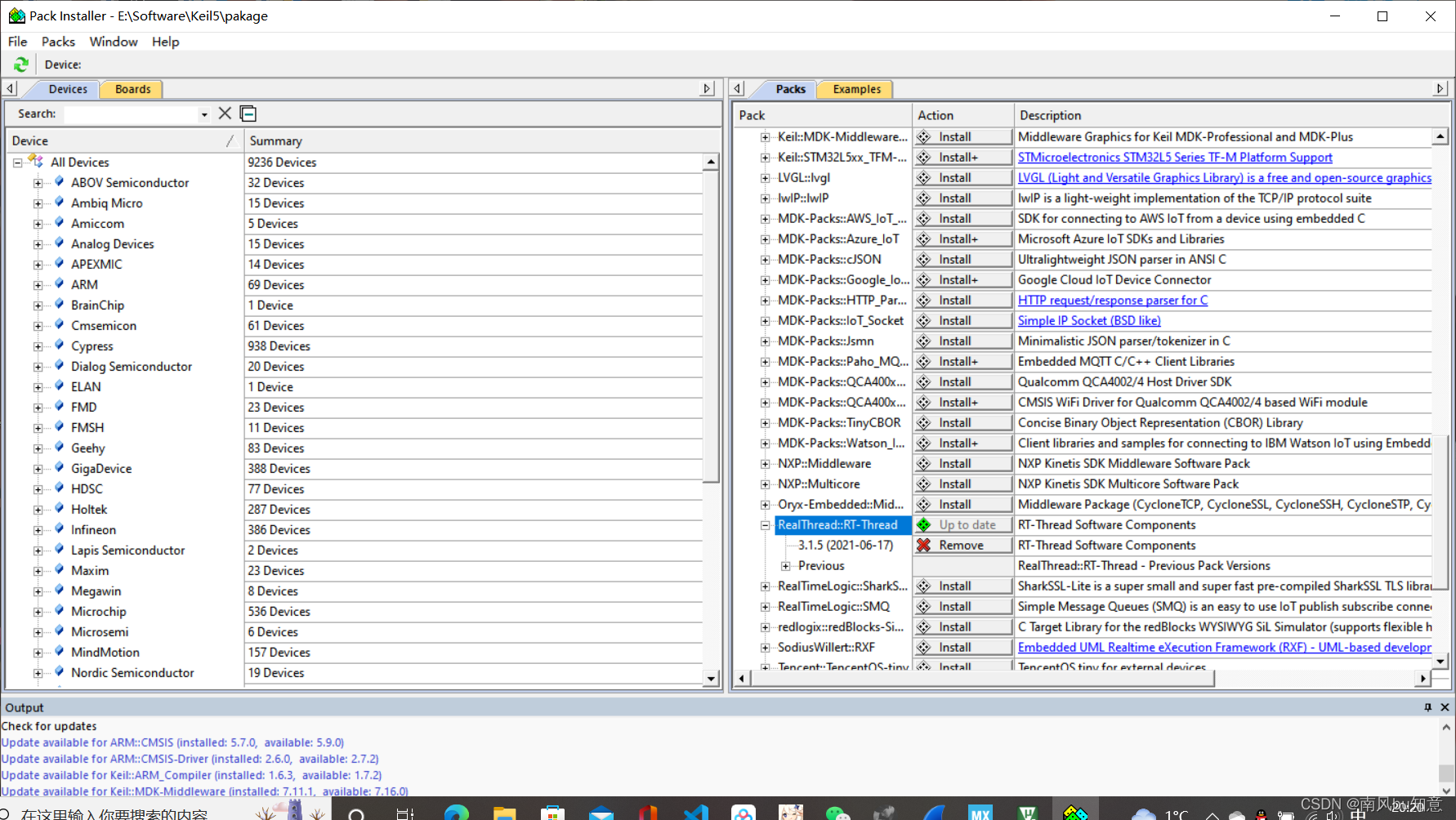Select the MDK-Packs::TinyCBOR pack row
Screen dimensions: 1456x820
click(x=839, y=422)
